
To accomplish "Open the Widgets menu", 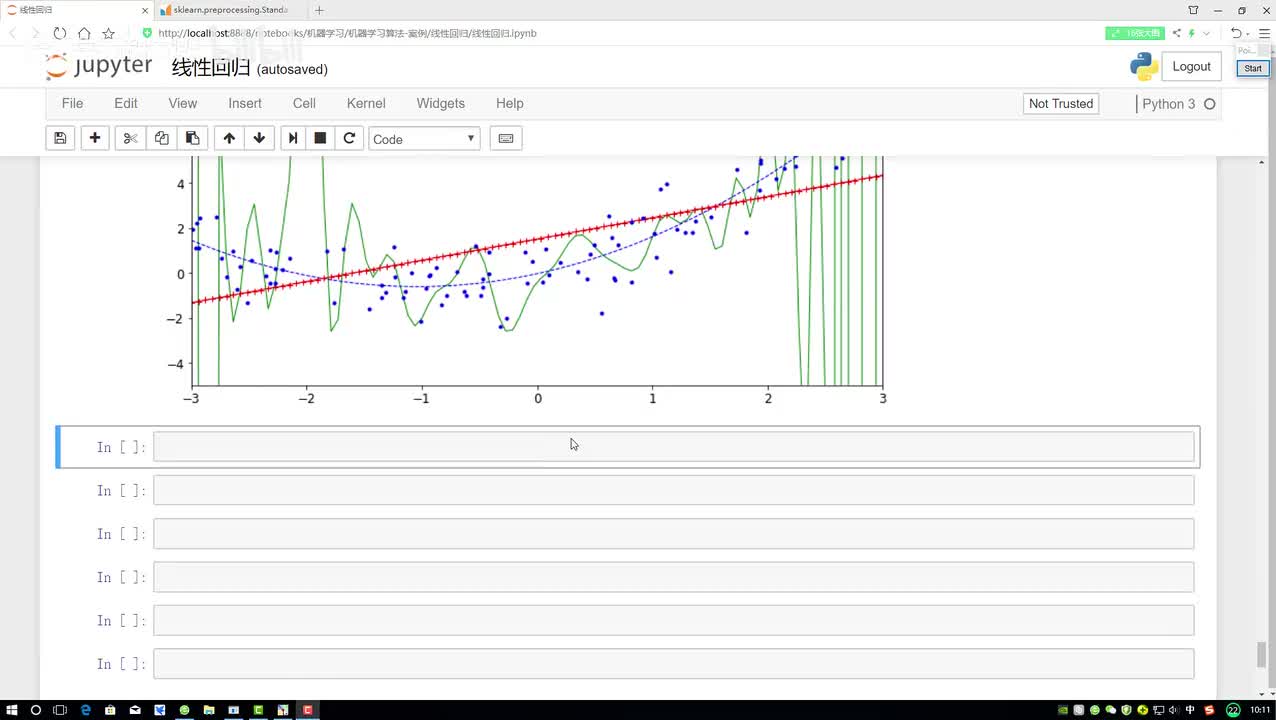I will tap(441, 103).
